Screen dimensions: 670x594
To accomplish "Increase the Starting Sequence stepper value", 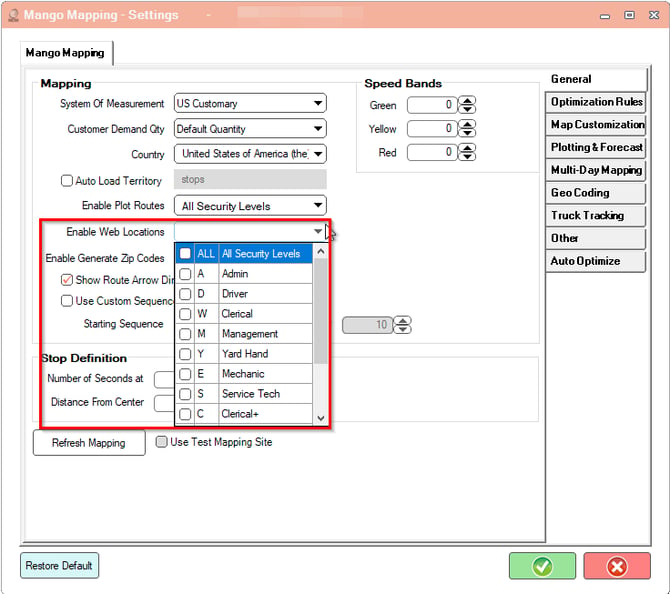I will [403, 321].
